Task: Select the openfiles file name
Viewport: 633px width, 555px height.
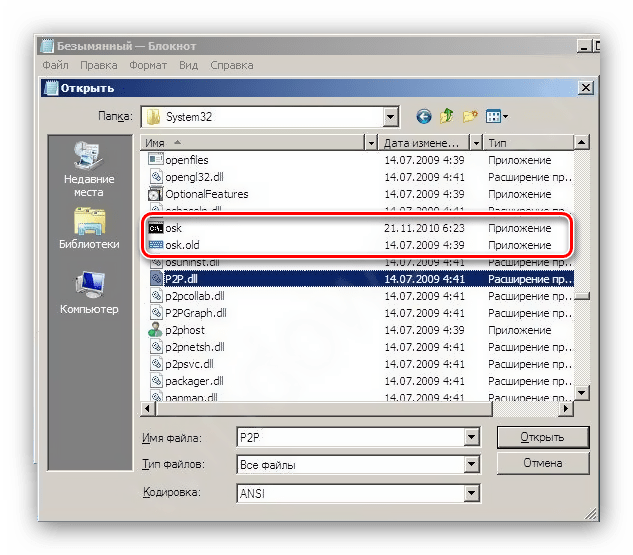Action: point(187,160)
